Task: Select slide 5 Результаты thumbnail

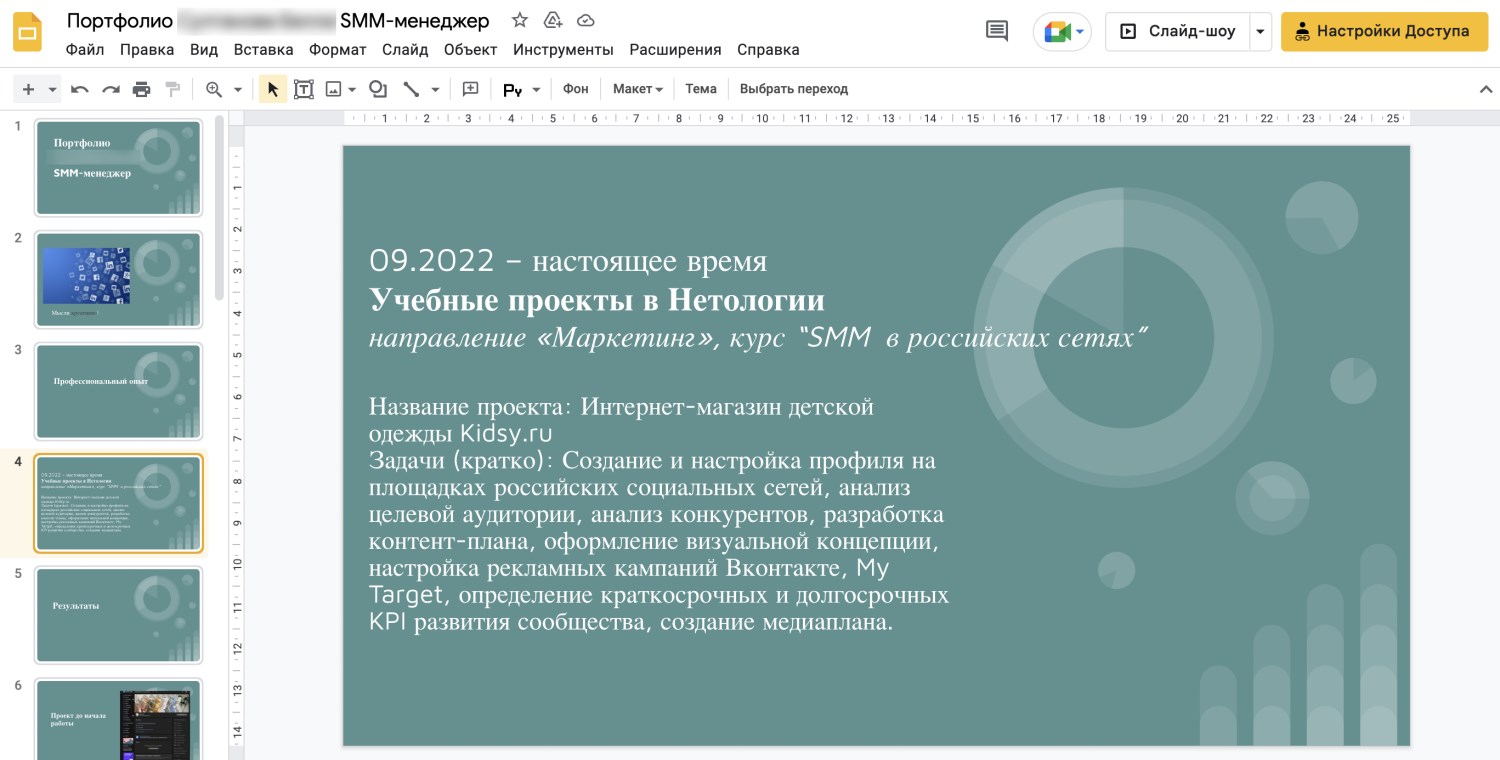Action: point(118,614)
